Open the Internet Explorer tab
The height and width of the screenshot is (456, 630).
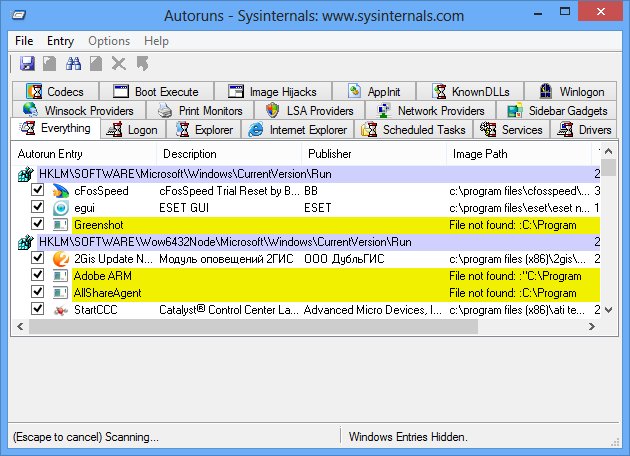tap(297, 129)
